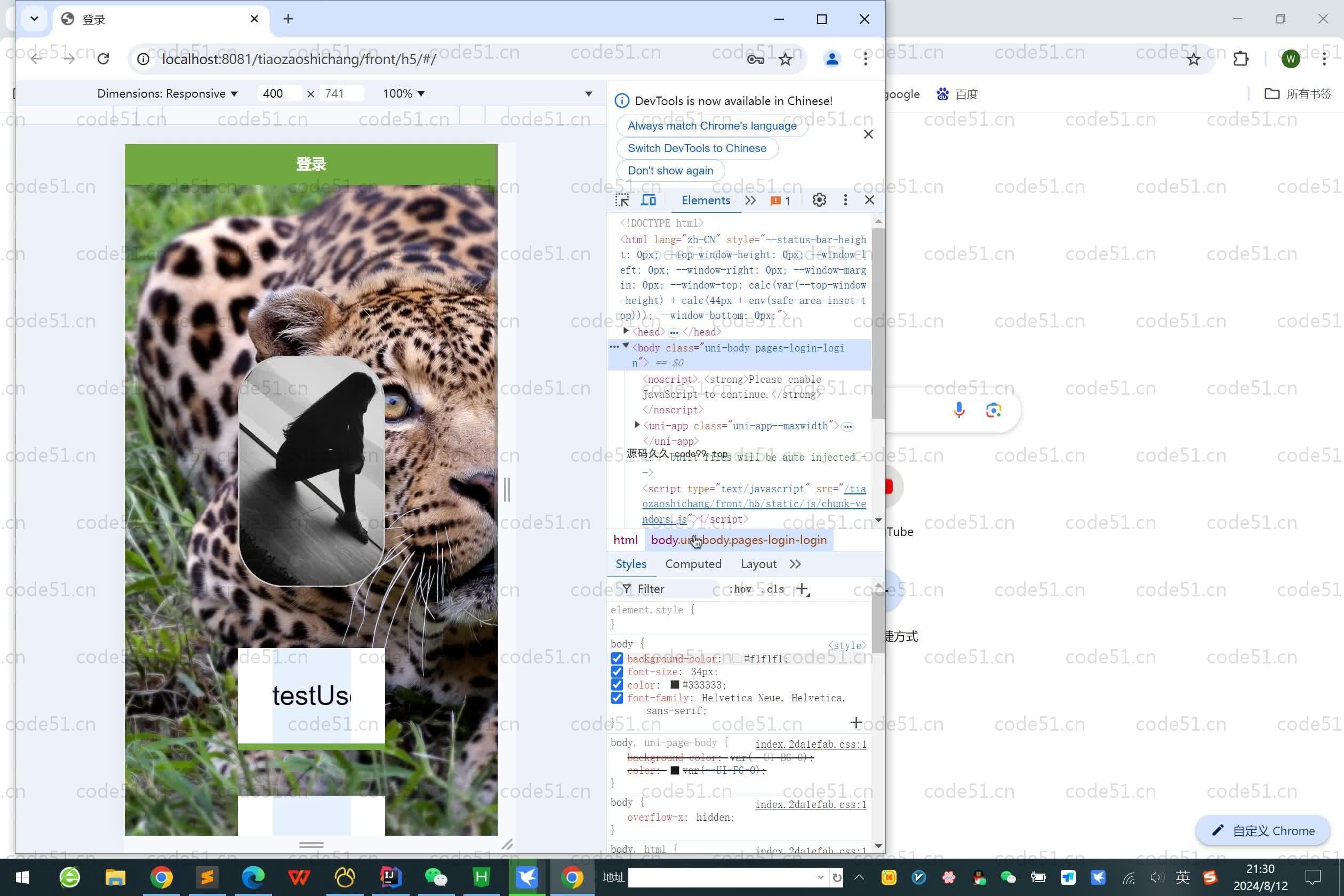Screen dimensions: 1344x896
Task: Add new style rule plus icon
Action: (803, 589)
